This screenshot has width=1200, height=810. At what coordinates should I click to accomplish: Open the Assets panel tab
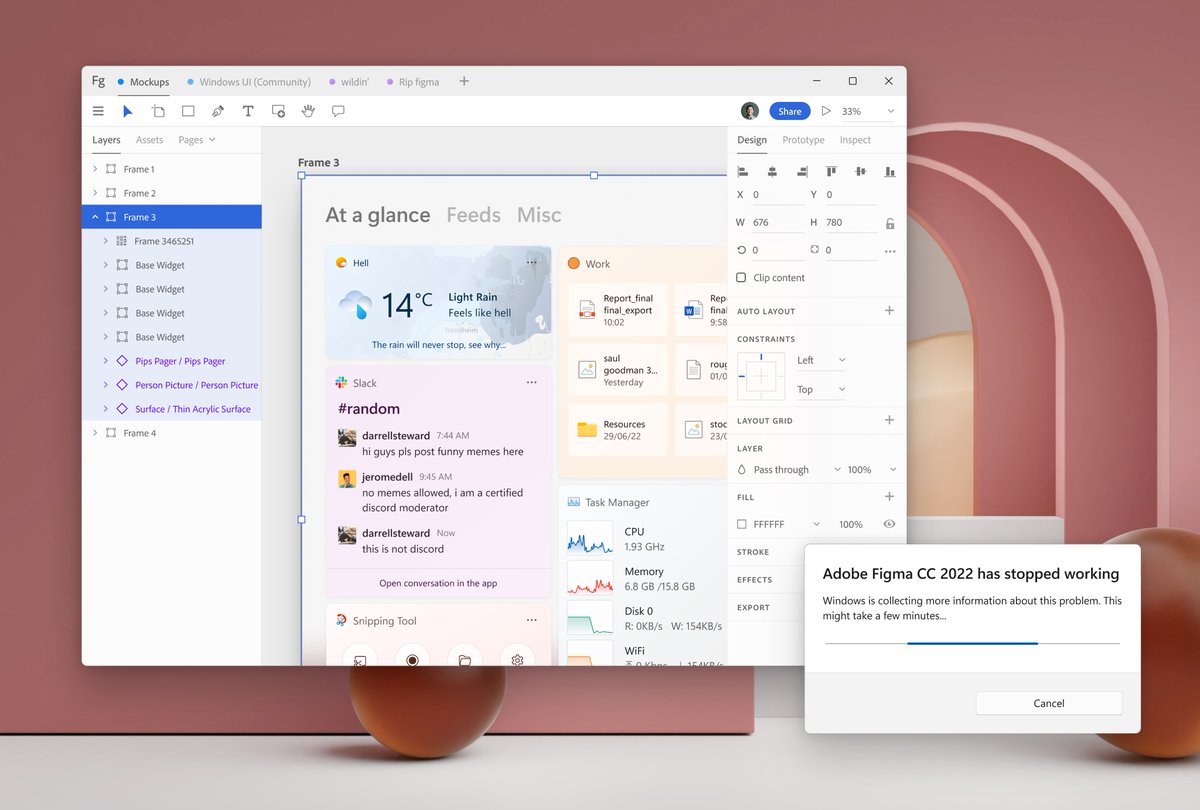click(149, 140)
